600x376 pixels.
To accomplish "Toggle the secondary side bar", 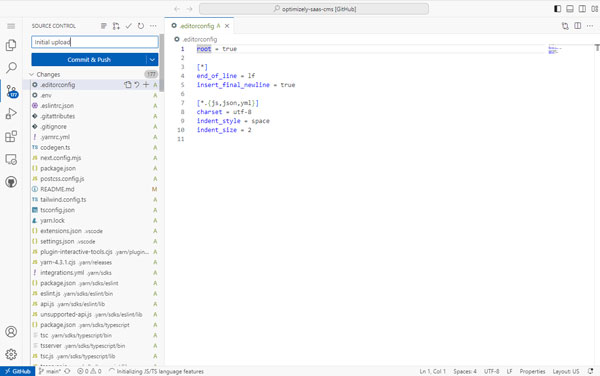I will (x=582, y=9).
